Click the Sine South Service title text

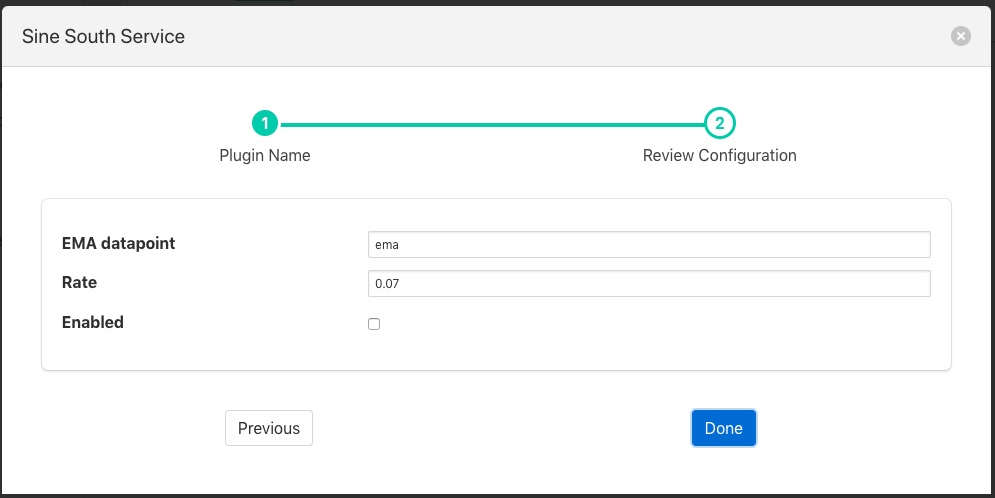[103, 36]
